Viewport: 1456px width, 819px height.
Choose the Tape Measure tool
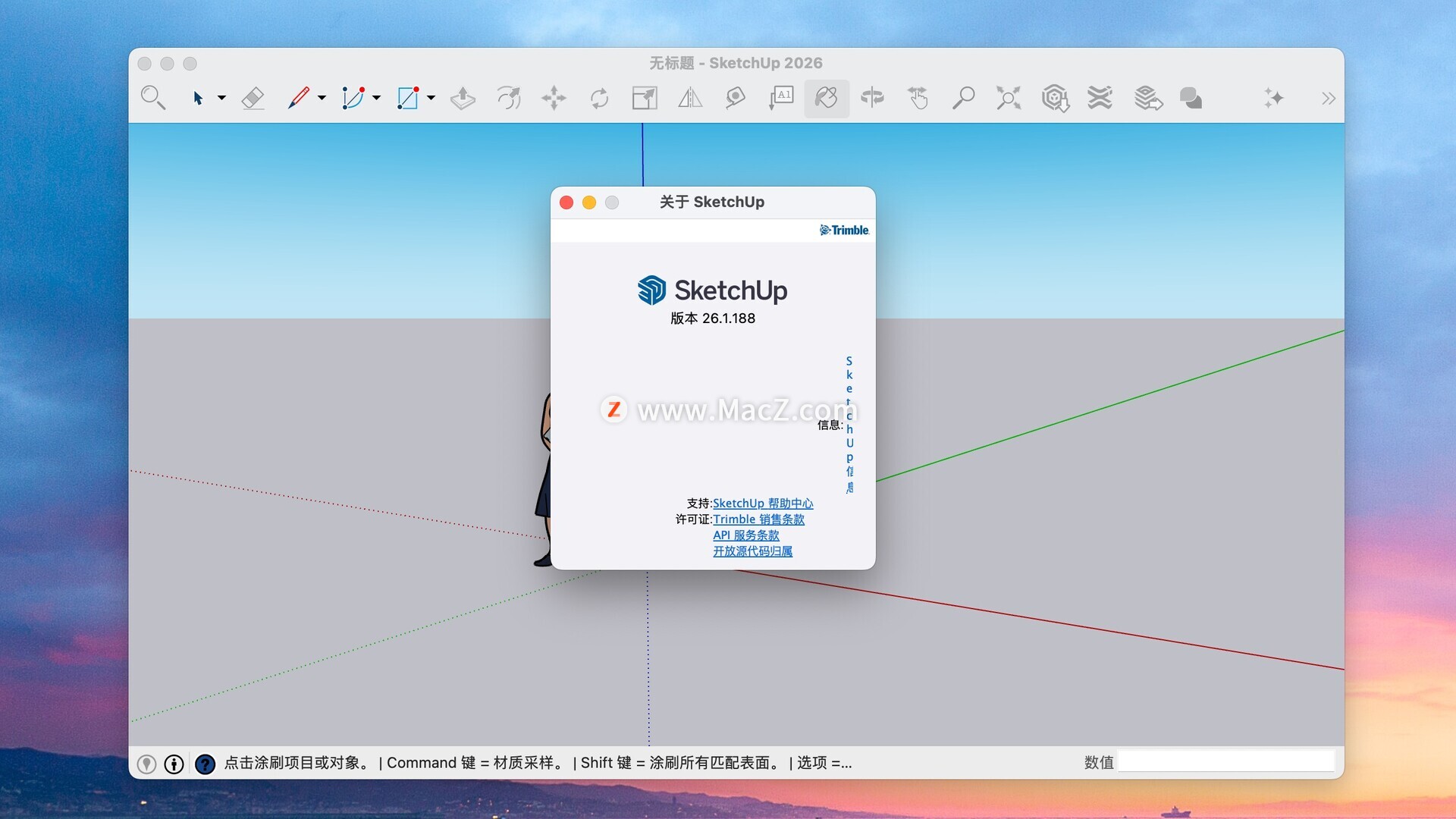(x=735, y=98)
